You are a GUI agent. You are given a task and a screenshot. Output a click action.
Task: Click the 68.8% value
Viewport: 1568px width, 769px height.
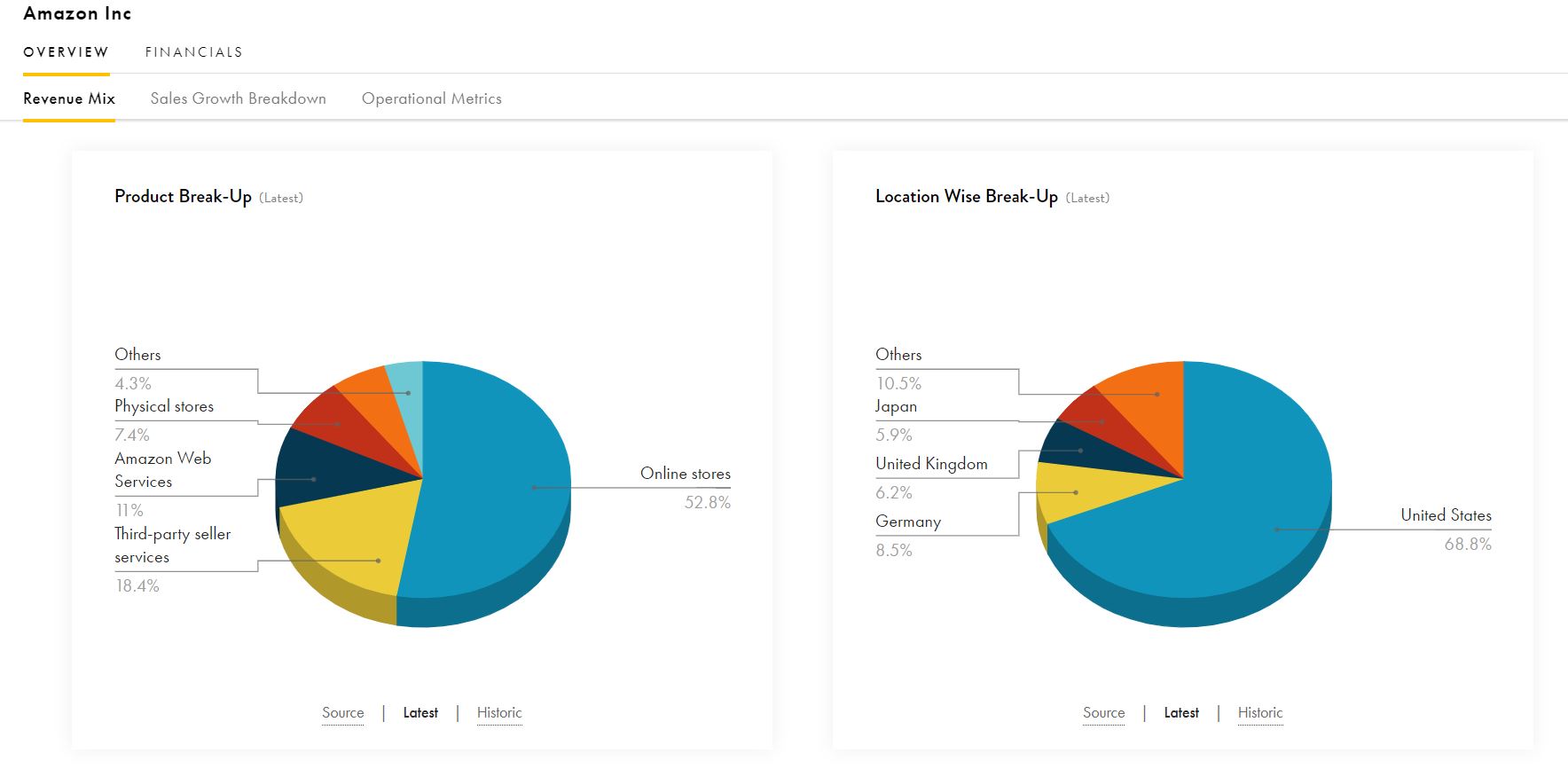tap(1469, 545)
